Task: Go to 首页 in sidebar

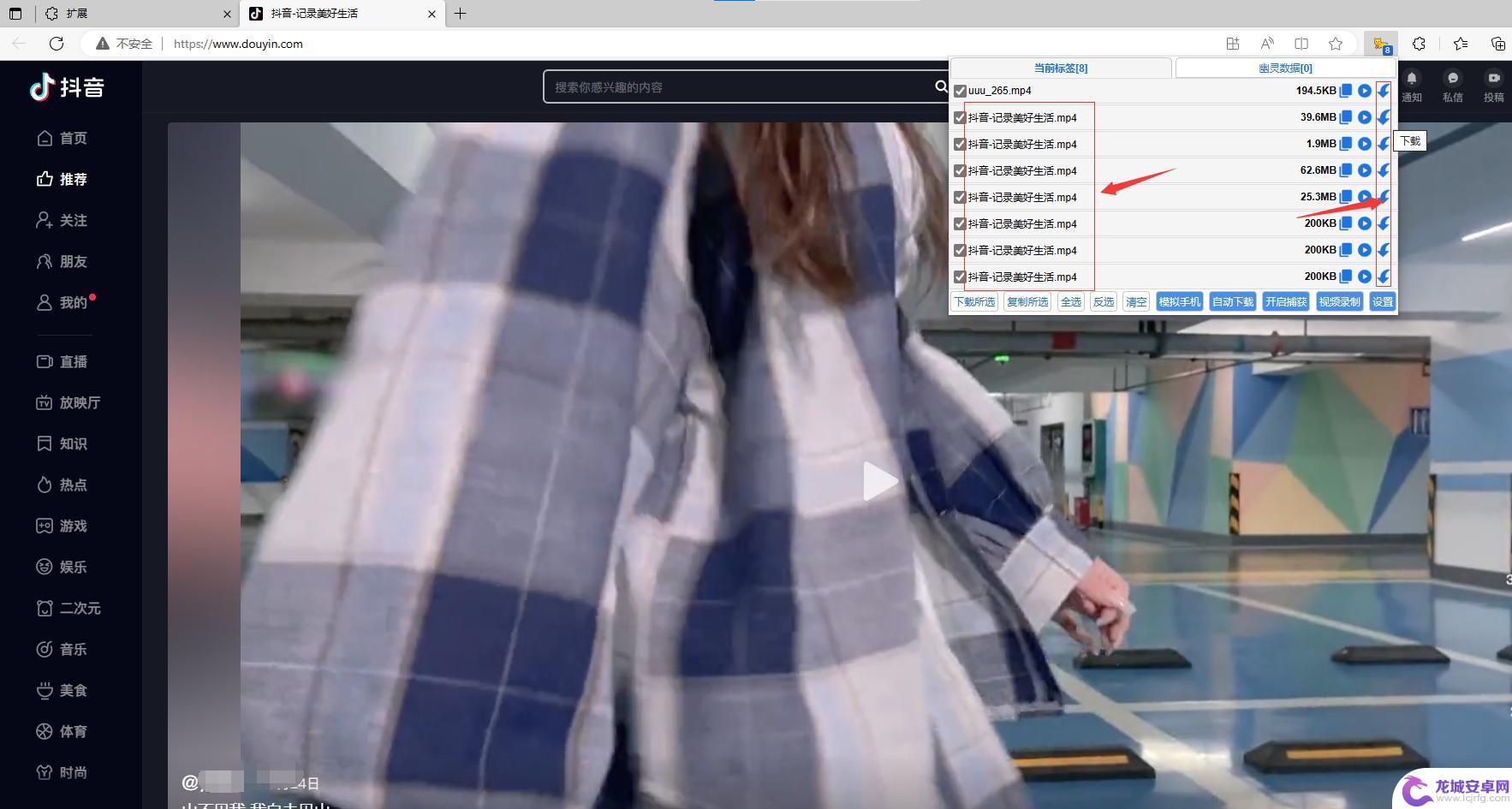Action: 62,138
